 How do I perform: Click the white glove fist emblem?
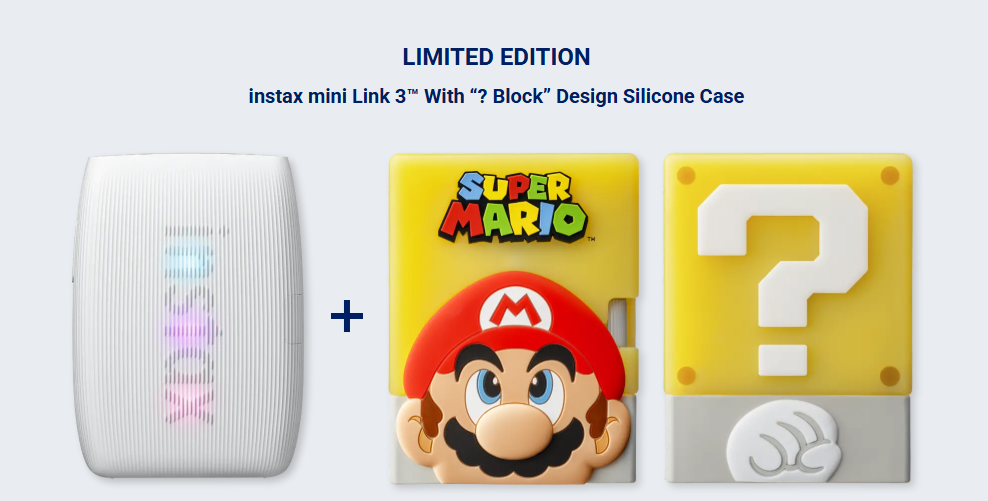pos(784,446)
